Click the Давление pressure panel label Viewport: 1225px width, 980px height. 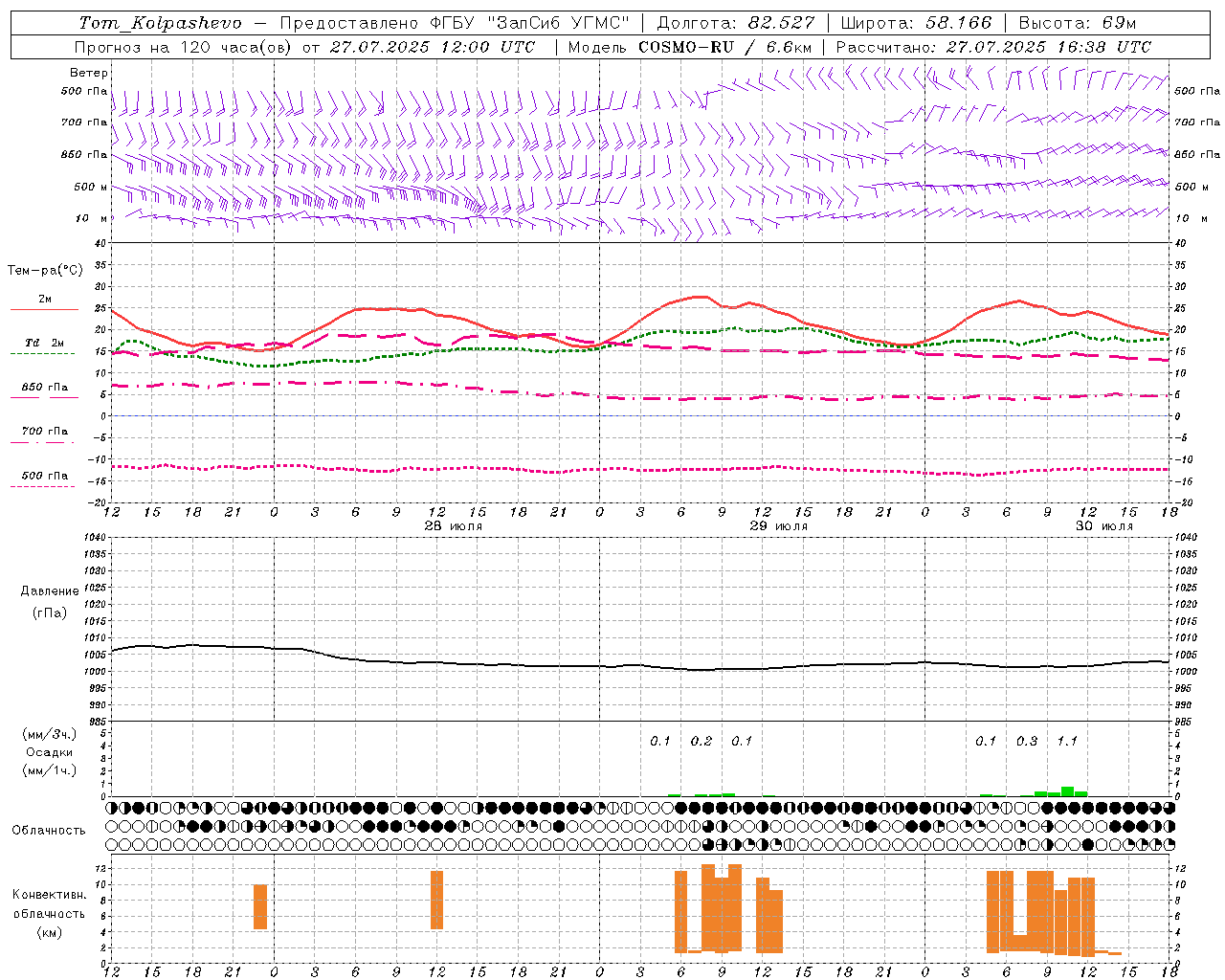[x=49, y=591]
